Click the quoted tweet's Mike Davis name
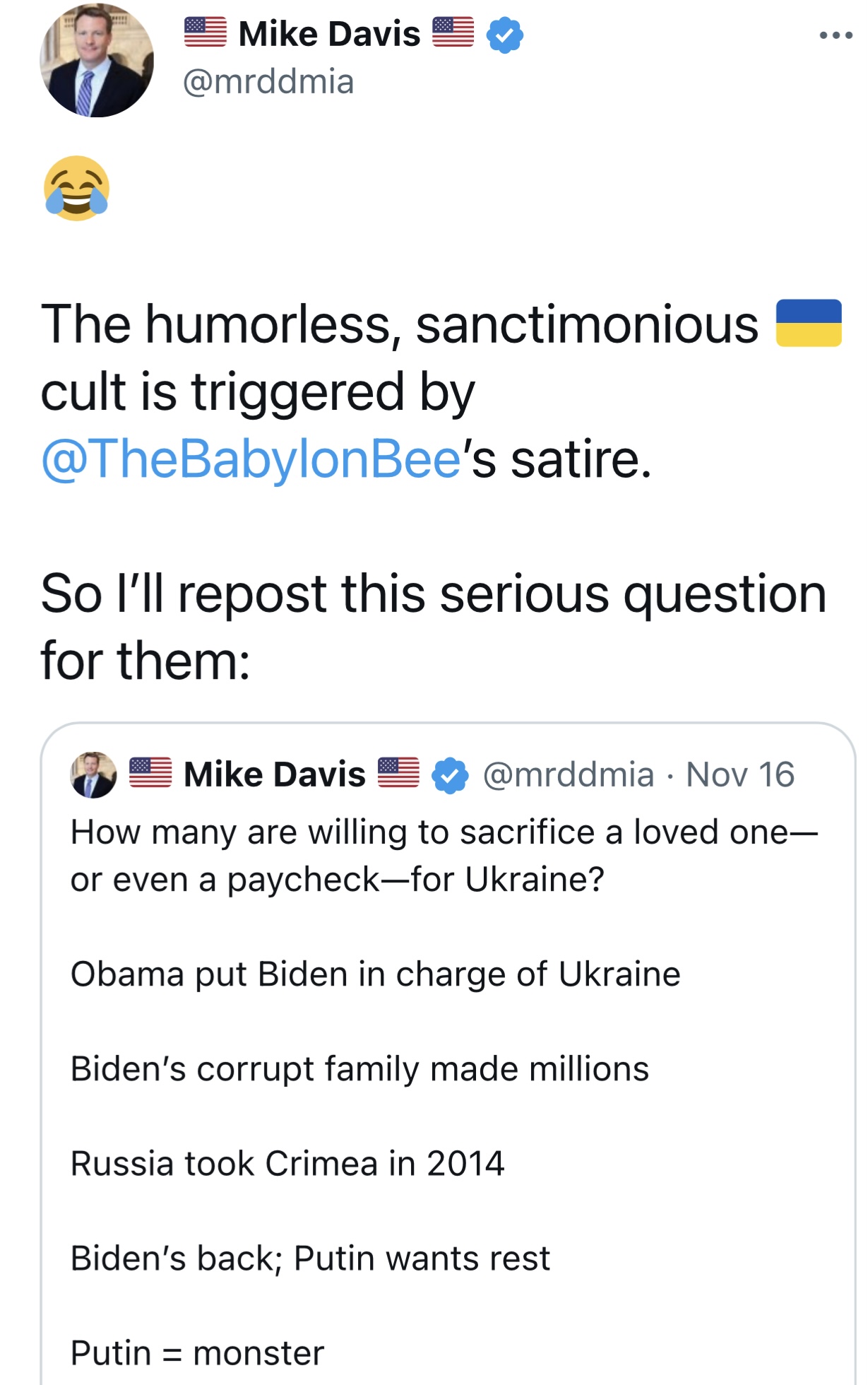The height and width of the screenshot is (1385, 868). (275, 774)
